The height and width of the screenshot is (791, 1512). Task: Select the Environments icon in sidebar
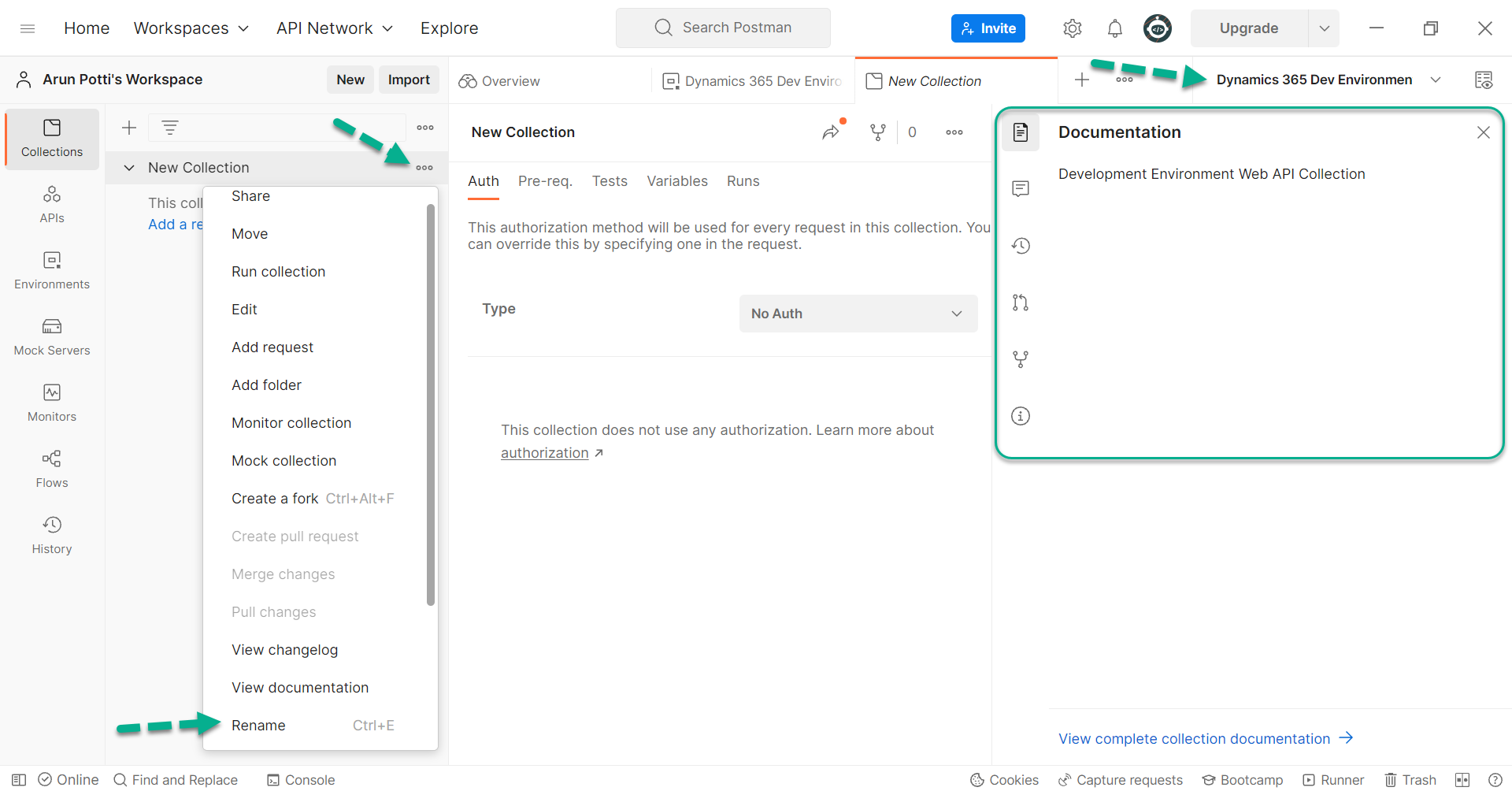[x=51, y=270]
